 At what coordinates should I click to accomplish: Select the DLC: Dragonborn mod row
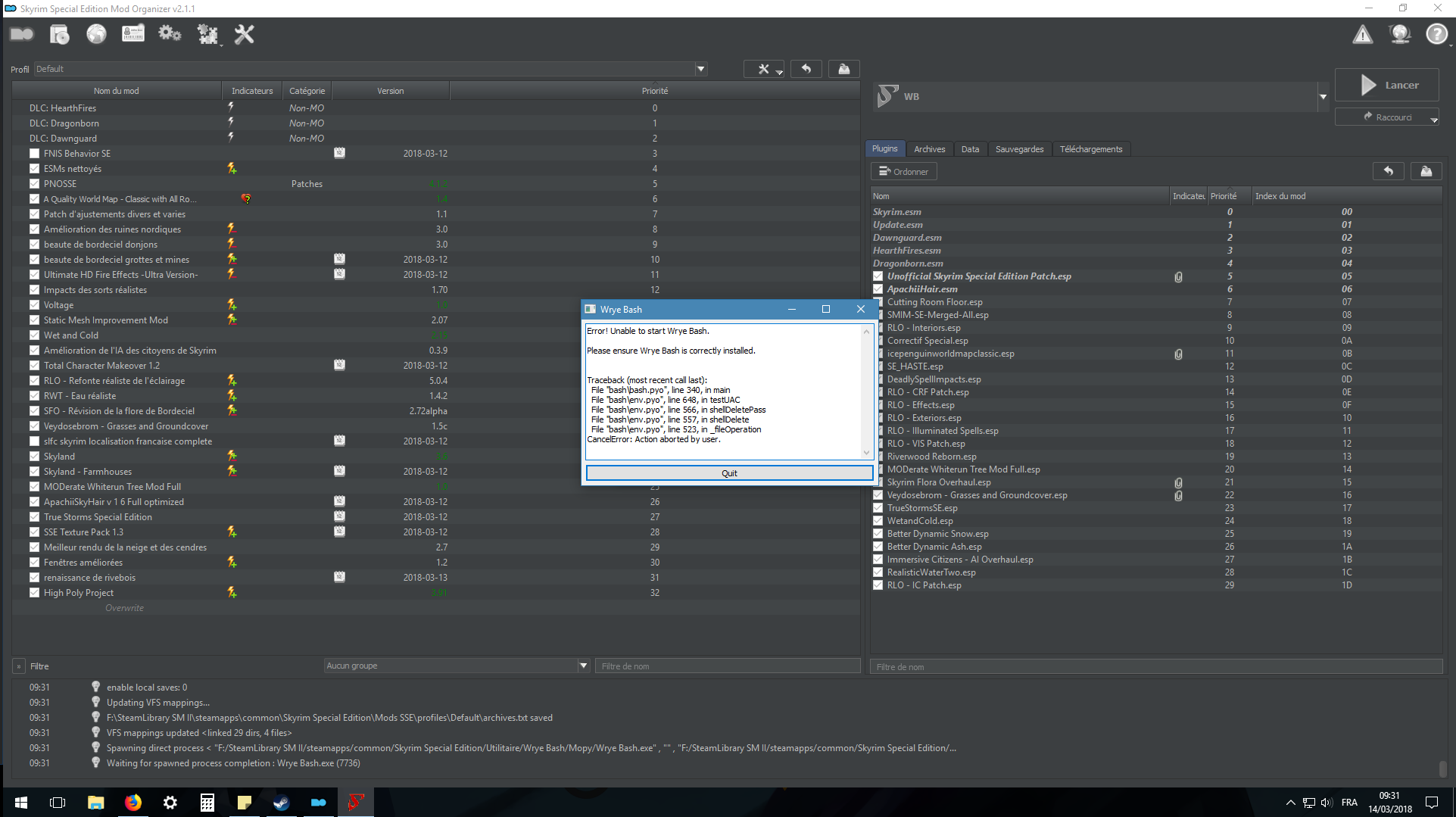tap(435, 123)
